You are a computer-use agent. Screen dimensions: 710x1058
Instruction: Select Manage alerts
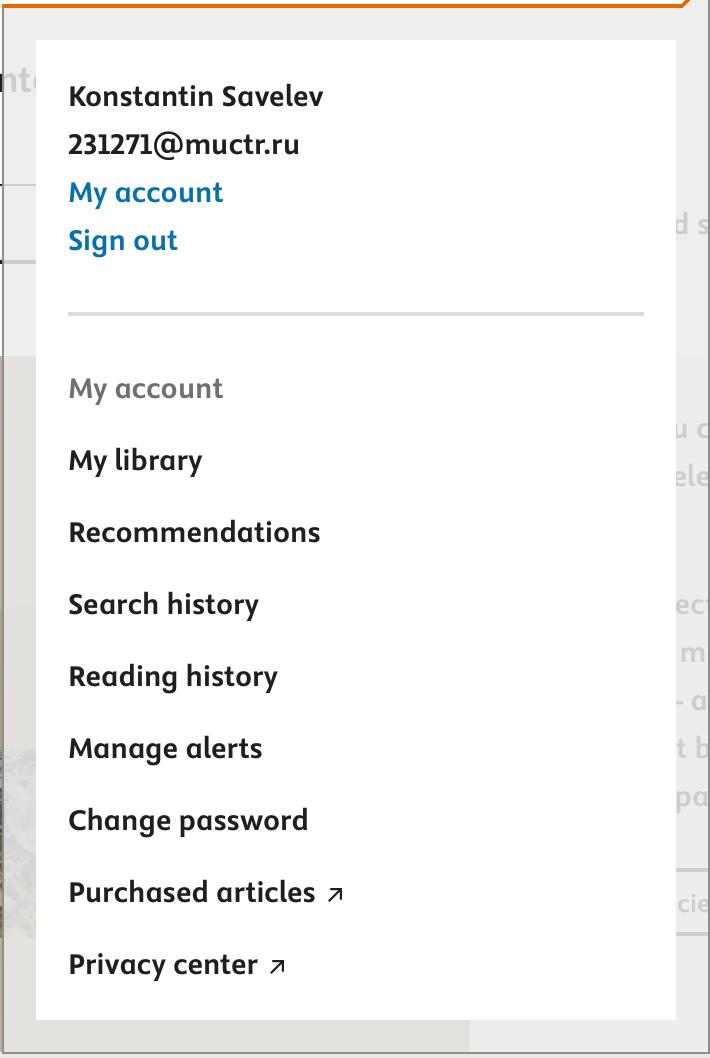coord(165,749)
